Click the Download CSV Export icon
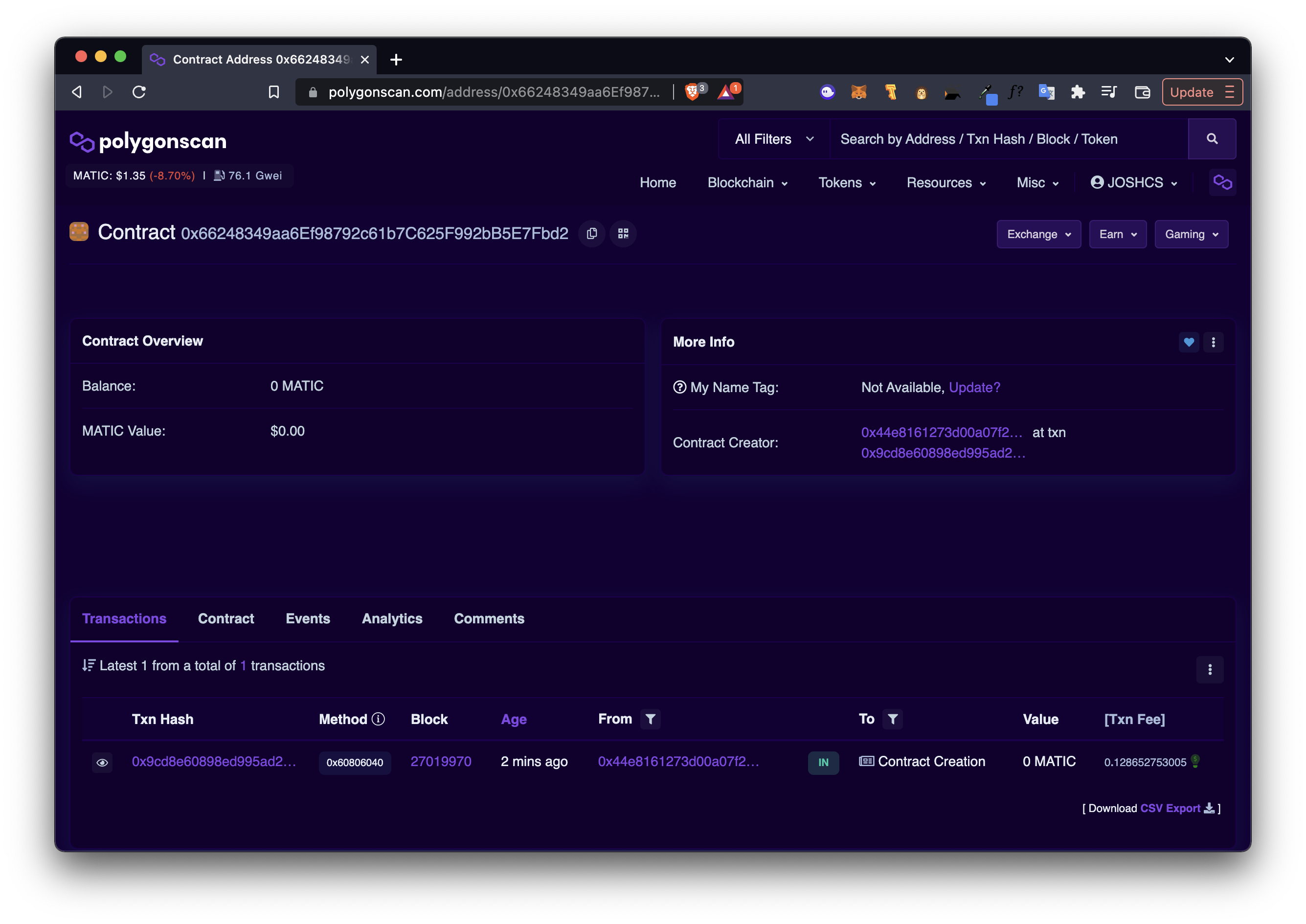Image resolution: width=1306 pixels, height=924 pixels. 1209,808
